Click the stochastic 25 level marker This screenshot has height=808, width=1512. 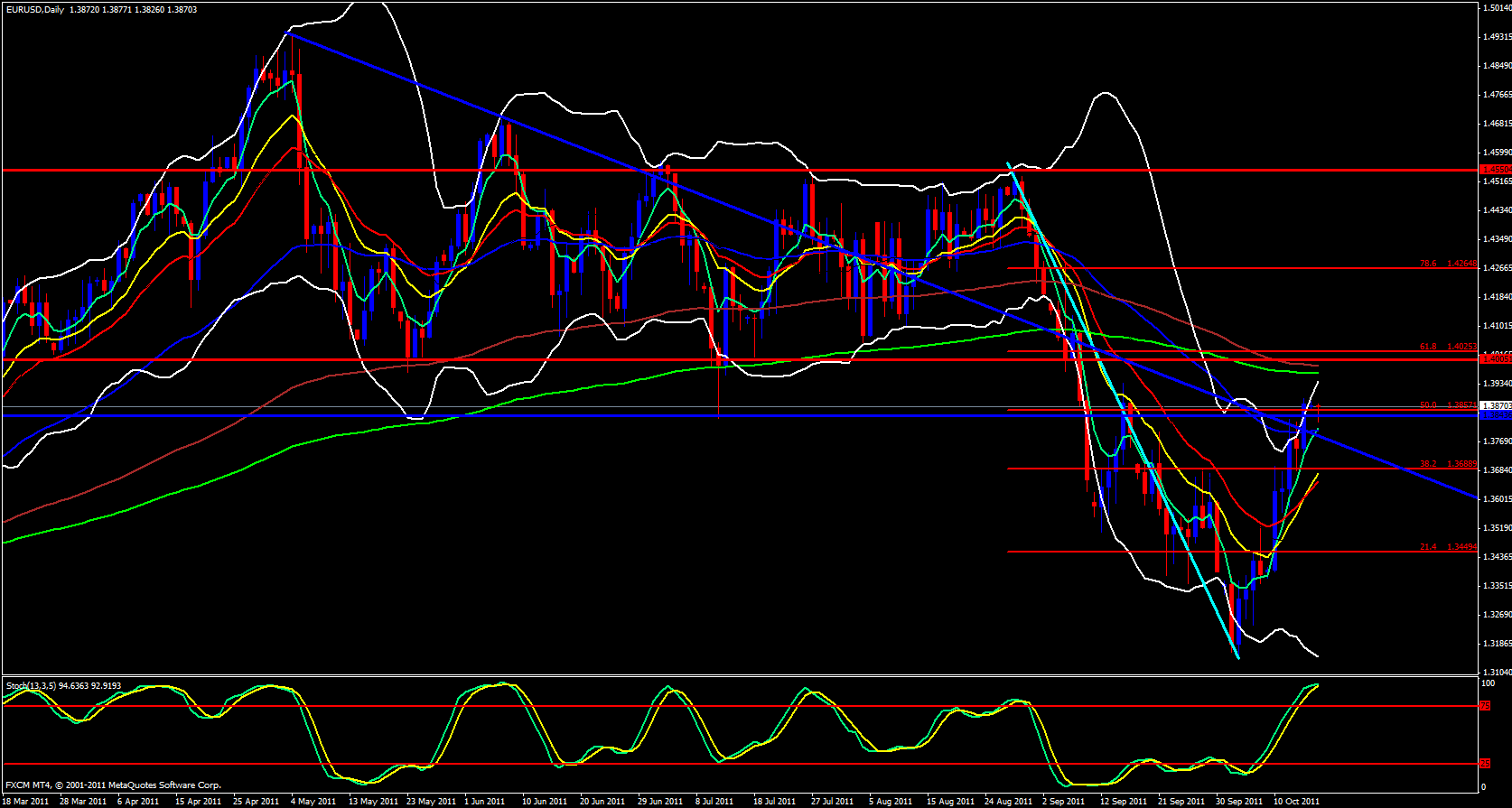1485,764
